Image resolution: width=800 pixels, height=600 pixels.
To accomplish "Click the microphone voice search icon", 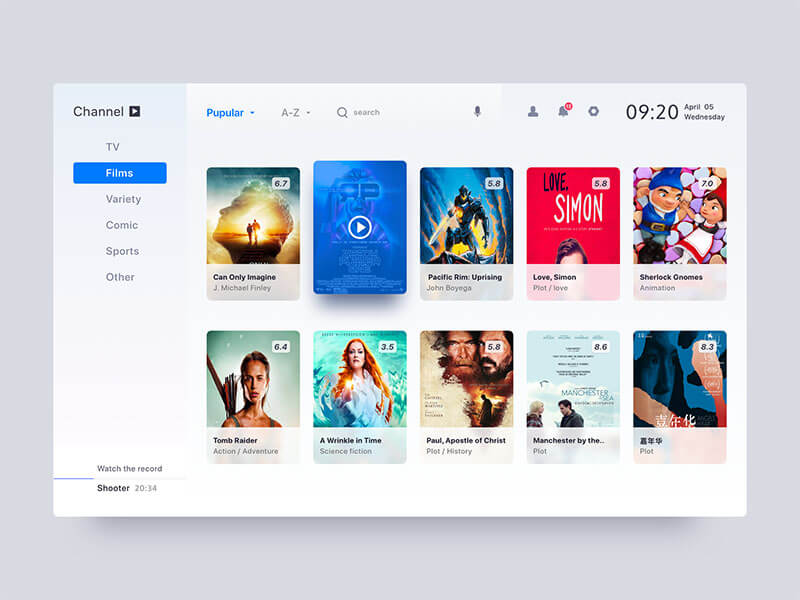I will (x=477, y=111).
